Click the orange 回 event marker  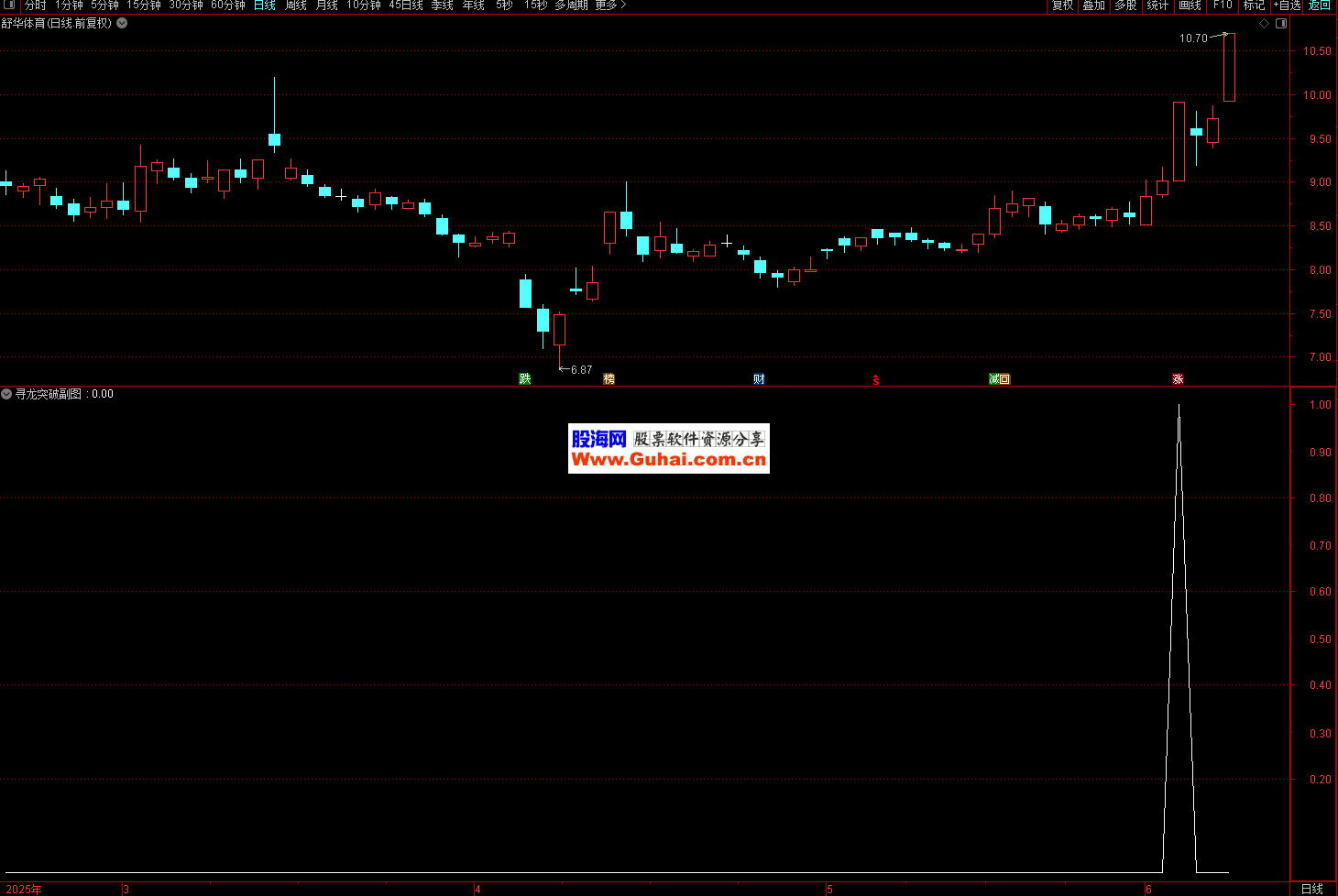point(1004,378)
